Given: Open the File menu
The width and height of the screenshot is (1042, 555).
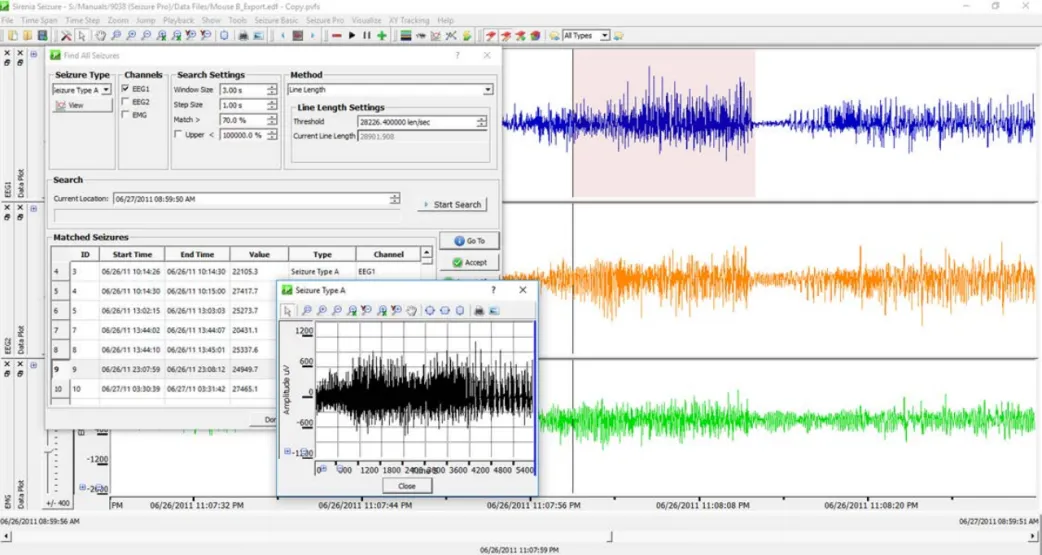Looking at the screenshot, I should 7,21.
